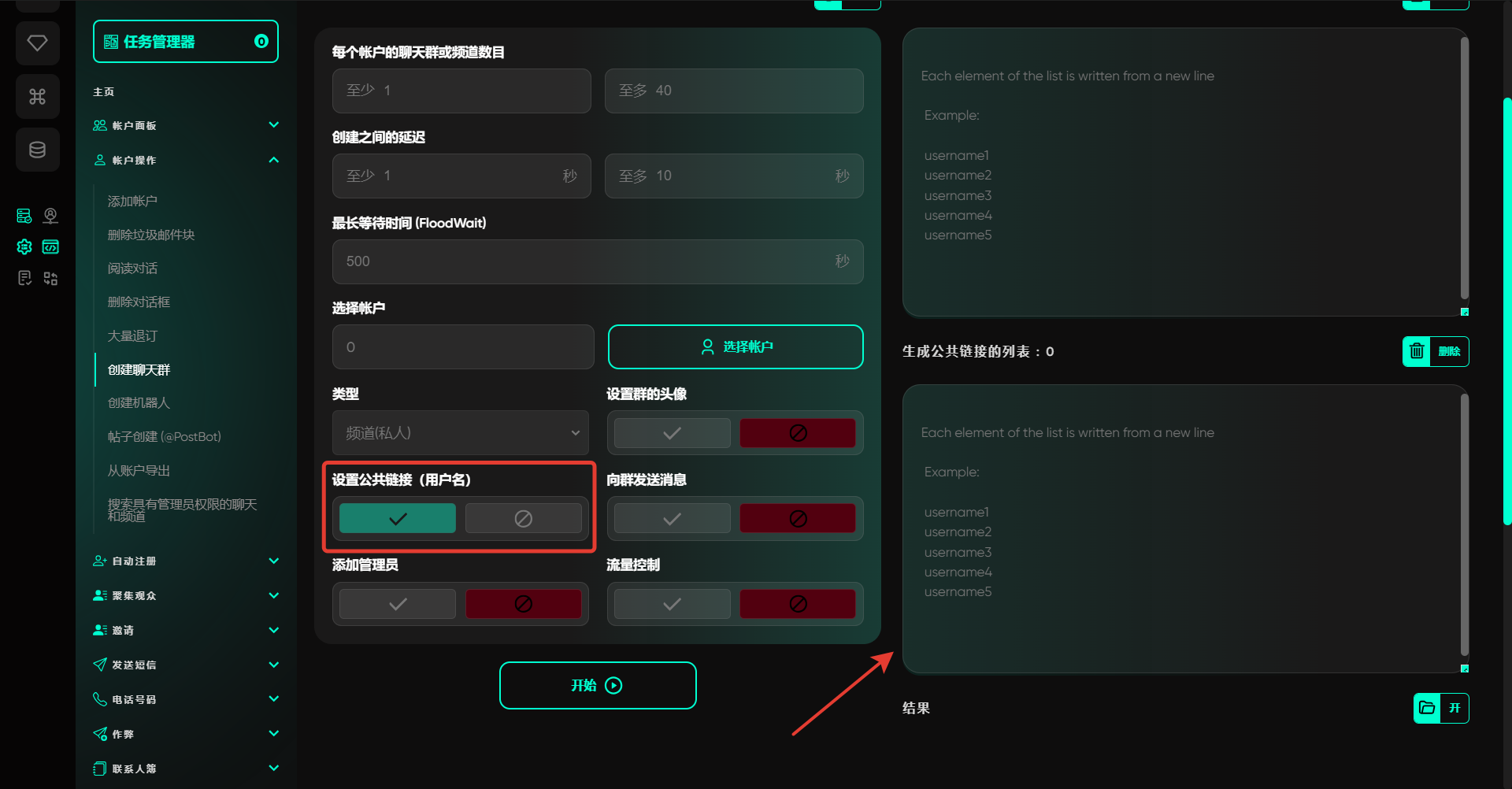Enable 设置群的头像 with the checkmark toggle
This screenshot has height=789, width=1512.
pos(672,433)
